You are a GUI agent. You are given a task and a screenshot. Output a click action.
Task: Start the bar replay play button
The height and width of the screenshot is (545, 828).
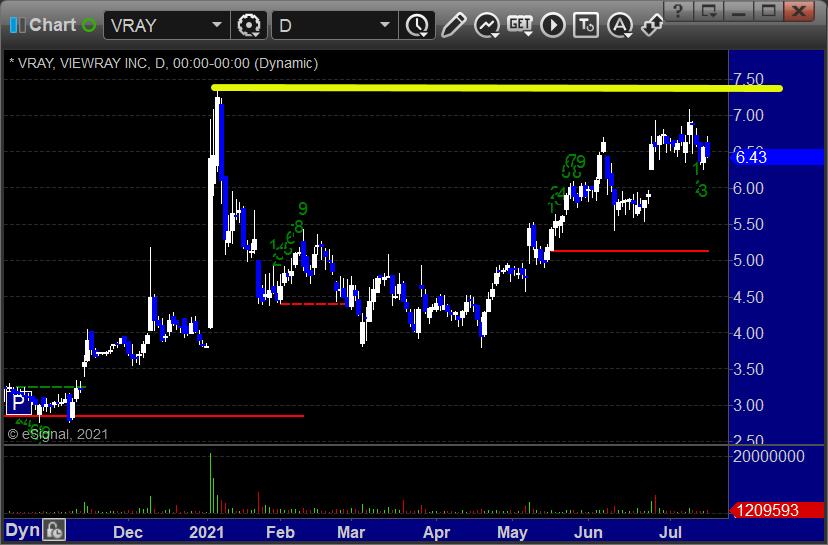click(553, 25)
